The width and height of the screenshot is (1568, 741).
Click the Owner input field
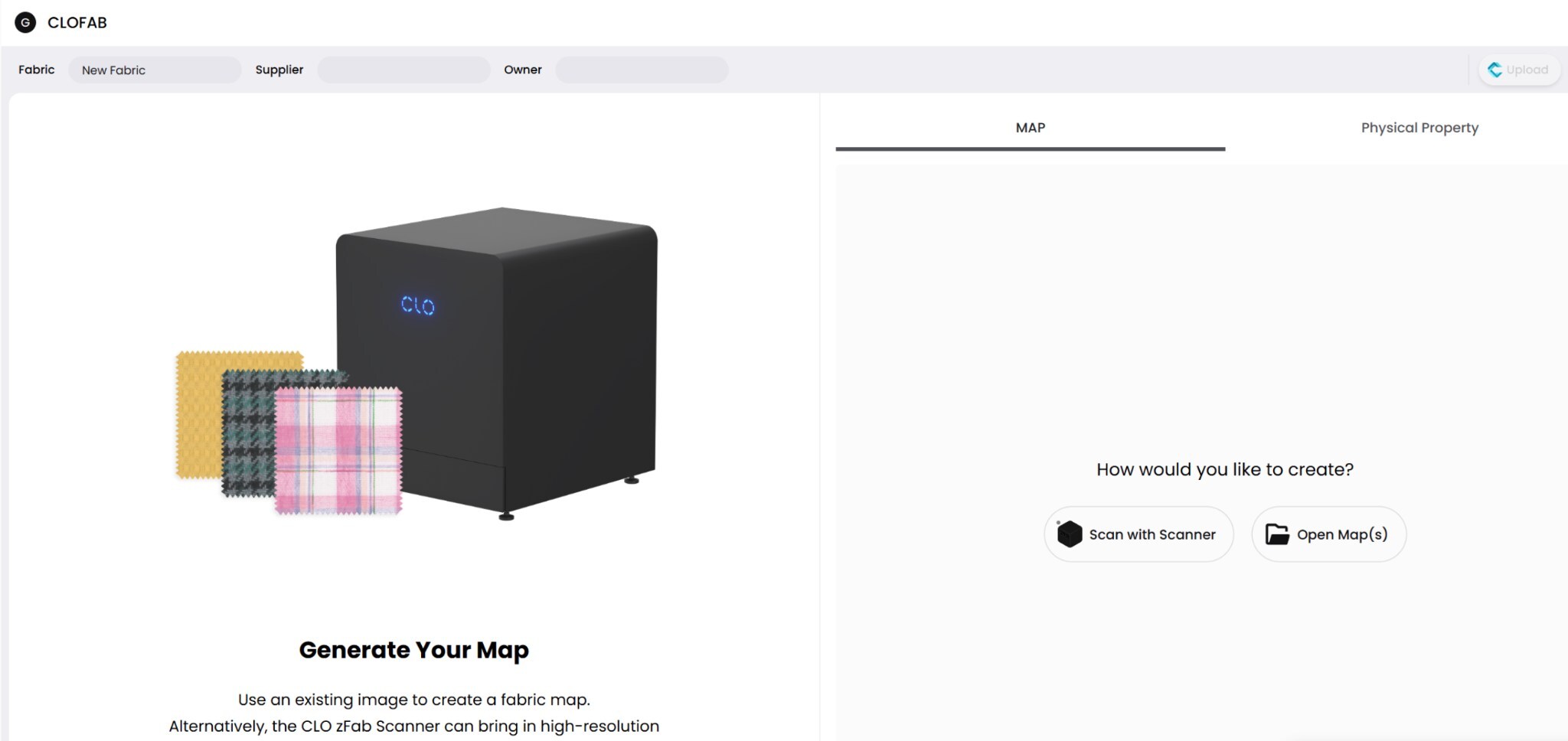click(x=642, y=70)
